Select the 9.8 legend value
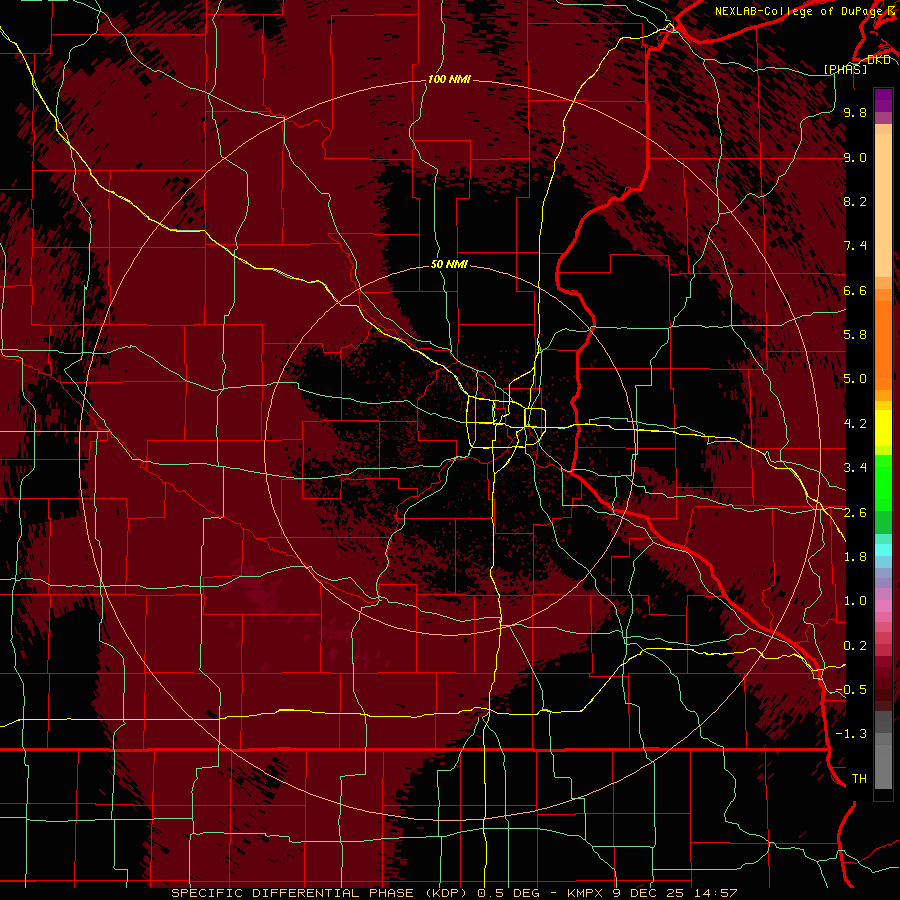 click(x=855, y=112)
